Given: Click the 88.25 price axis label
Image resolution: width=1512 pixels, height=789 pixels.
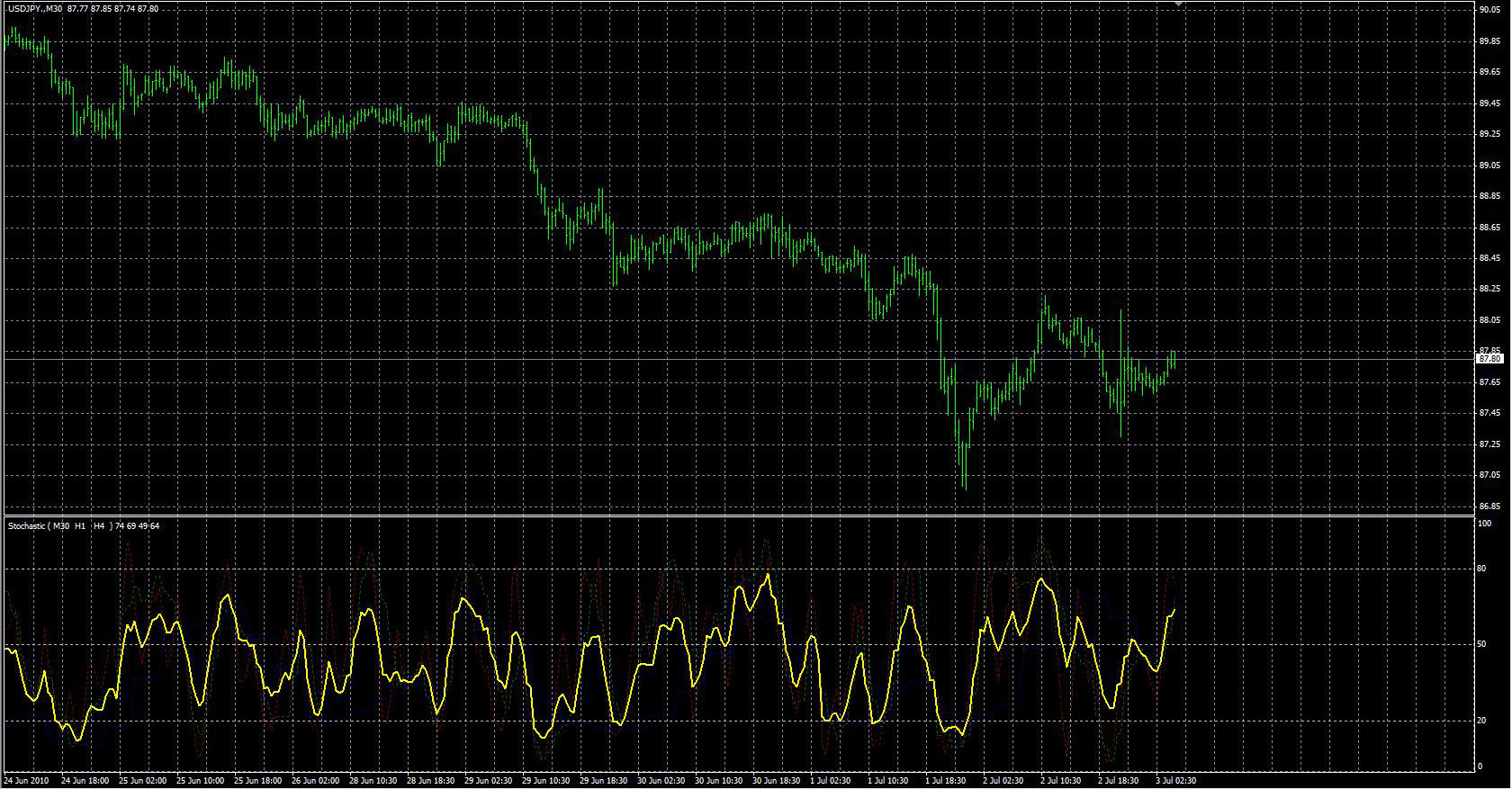Looking at the screenshot, I should (1489, 290).
